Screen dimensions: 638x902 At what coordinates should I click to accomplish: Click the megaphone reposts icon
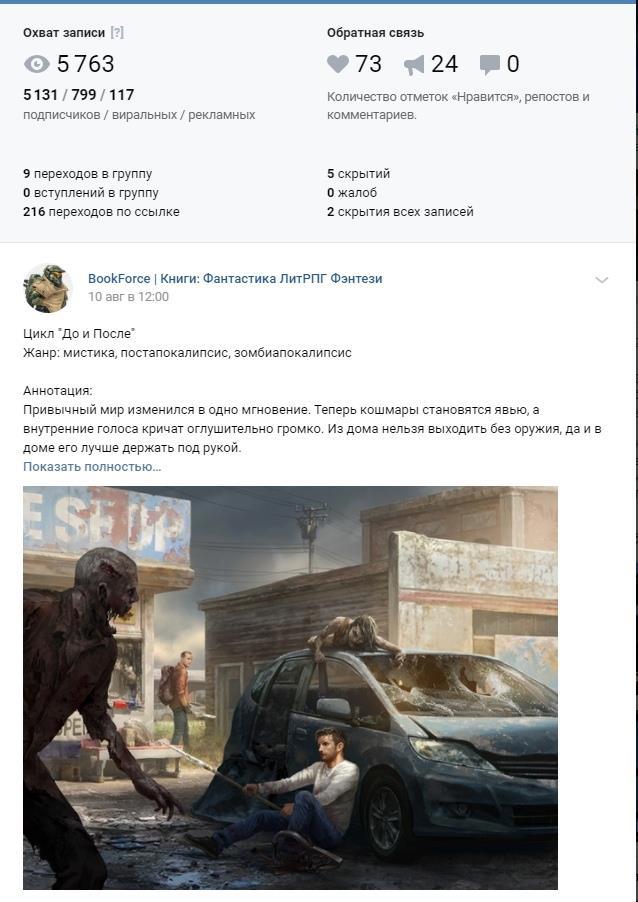coord(414,65)
